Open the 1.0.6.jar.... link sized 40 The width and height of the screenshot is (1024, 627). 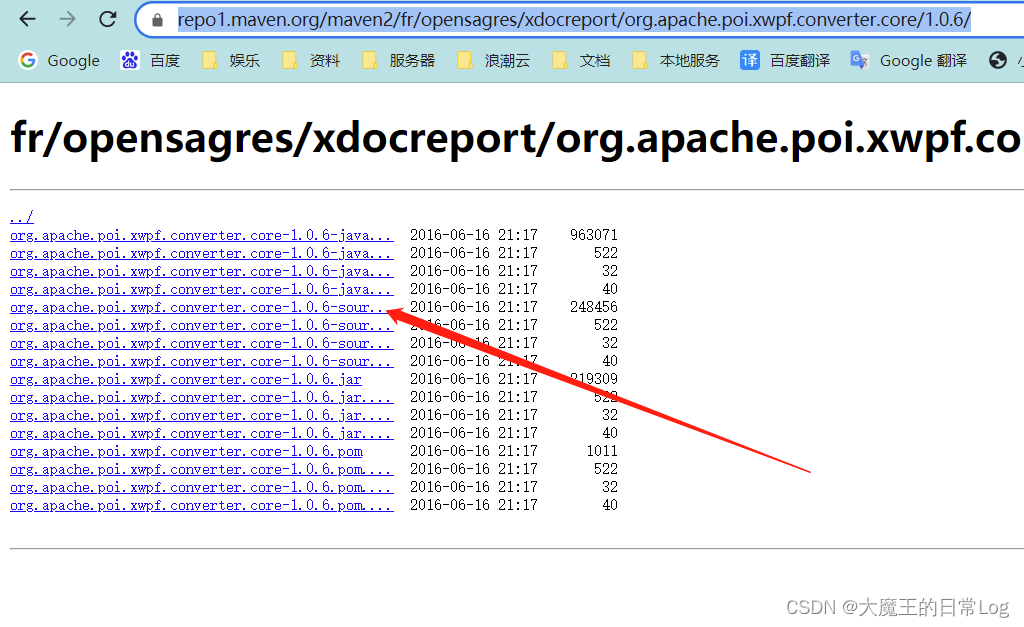pyautogui.click(x=202, y=434)
